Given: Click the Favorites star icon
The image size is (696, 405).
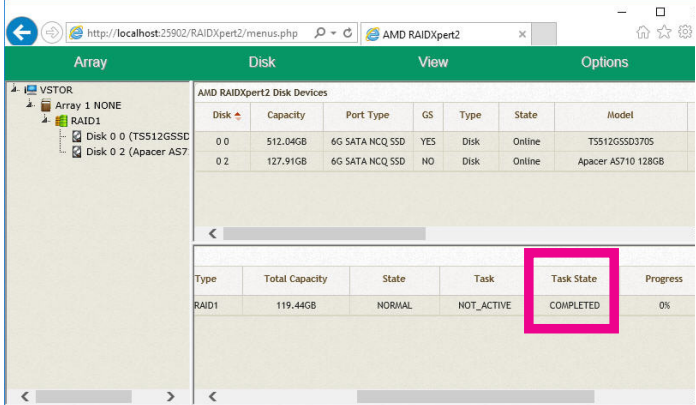Looking at the screenshot, I should 664,33.
